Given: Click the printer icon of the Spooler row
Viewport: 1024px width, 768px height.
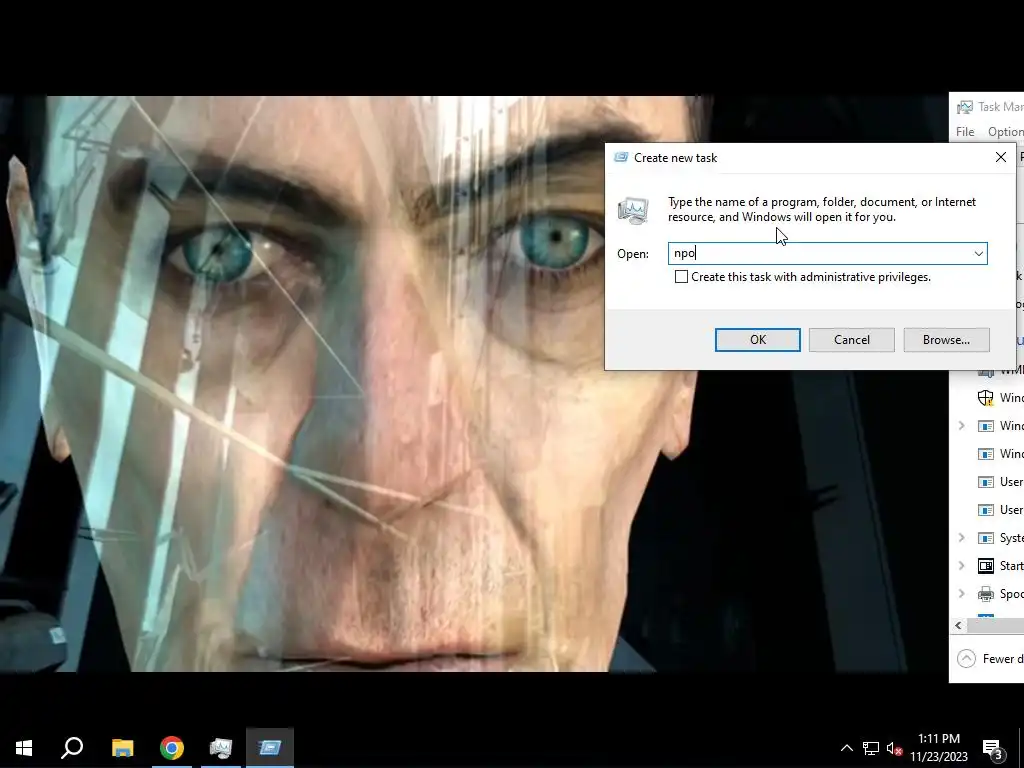Looking at the screenshot, I should pos(985,594).
